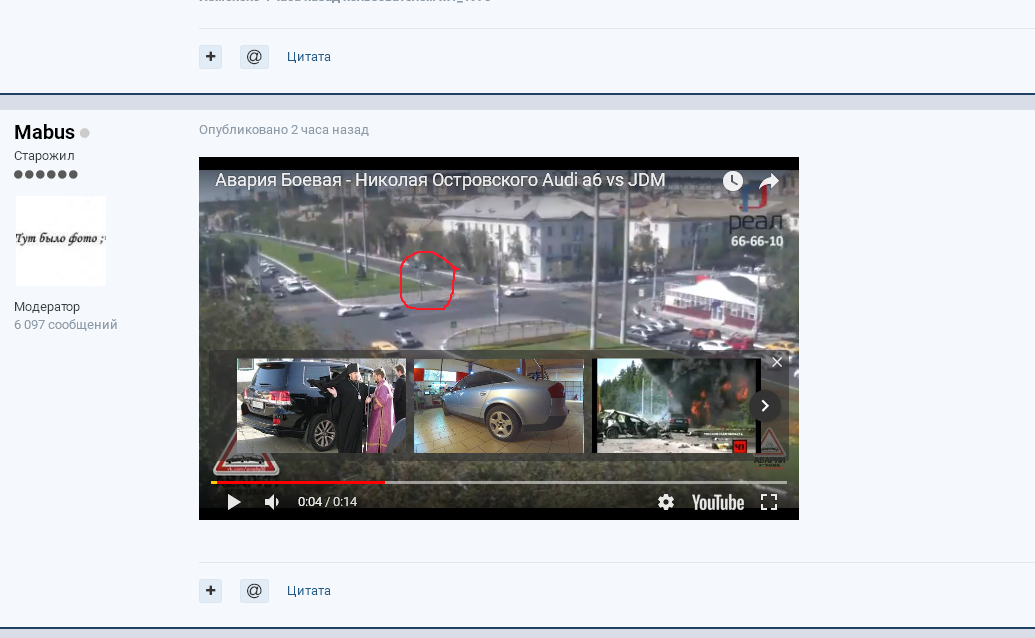Click the post time Опубликовано 2 часа назад
Viewport: 1035px width, 638px height.
click(x=284, y=130)
